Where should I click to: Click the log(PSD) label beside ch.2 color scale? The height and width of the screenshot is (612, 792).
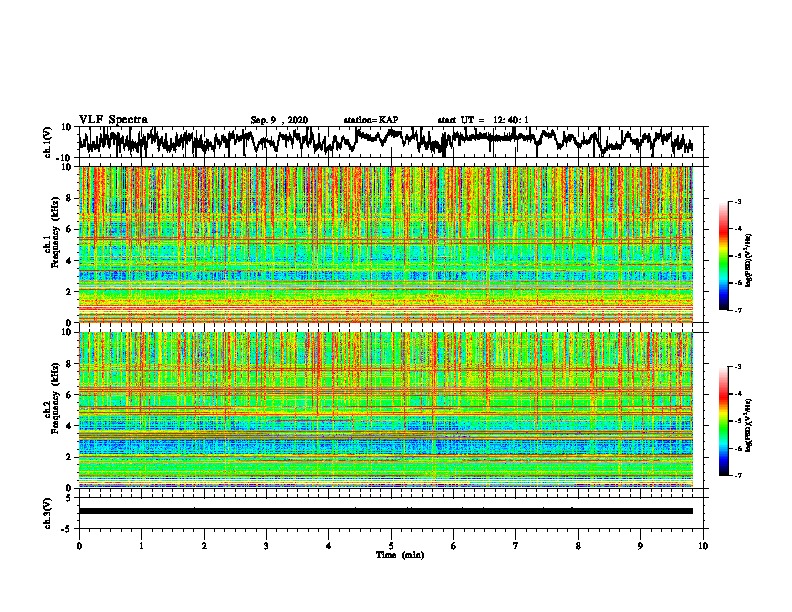click(x=748, y=425)
